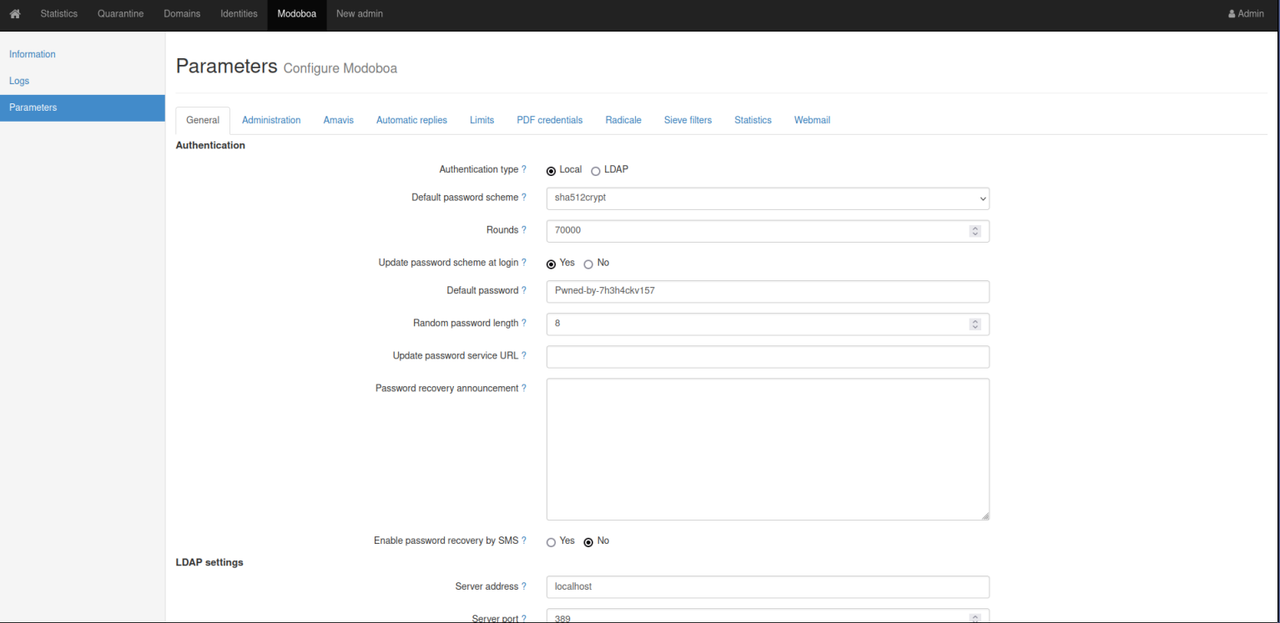Enable password recovery by SMS with Yes
Screen dimensions: 1280x623
click(551, 542)
